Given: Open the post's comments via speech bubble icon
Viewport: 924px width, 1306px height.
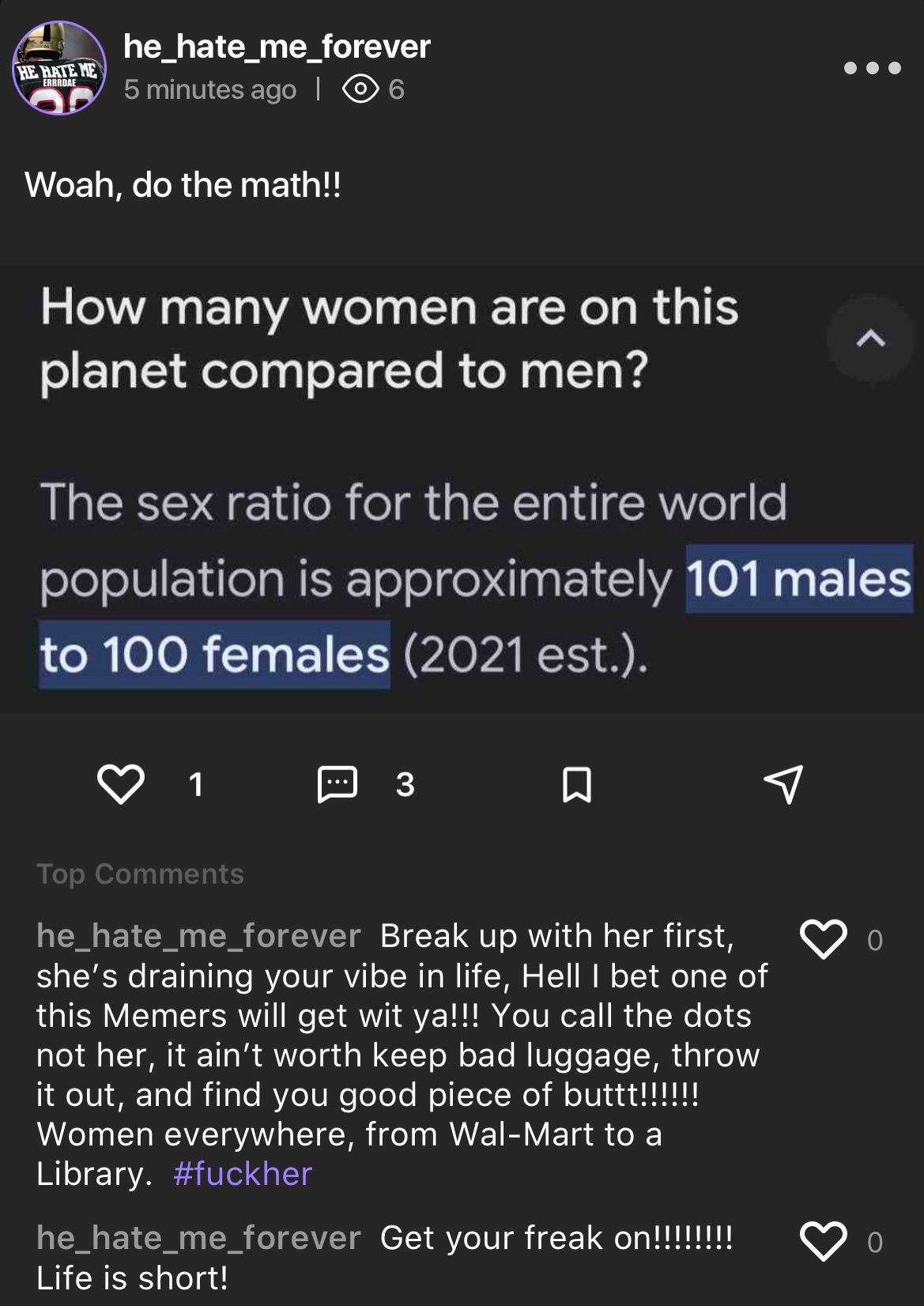Looking at the screenshot, I should (x=338, y=783).
